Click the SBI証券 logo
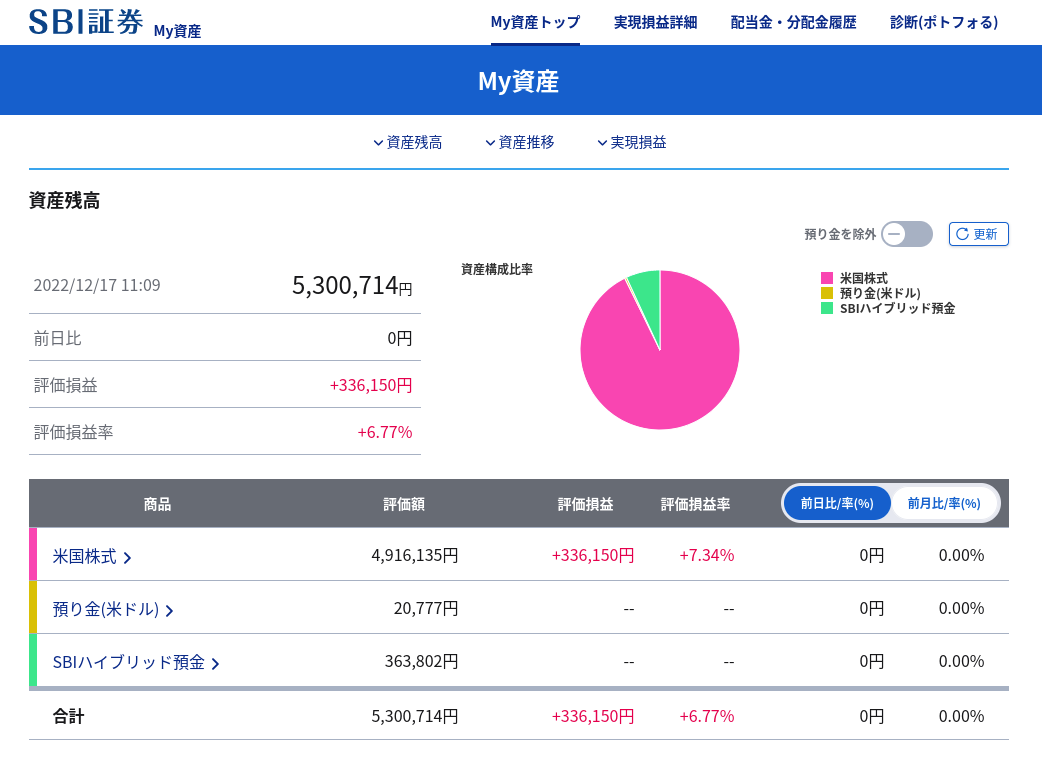The height and width of the screenshot is (768, 1042). [x=86, y=21]
